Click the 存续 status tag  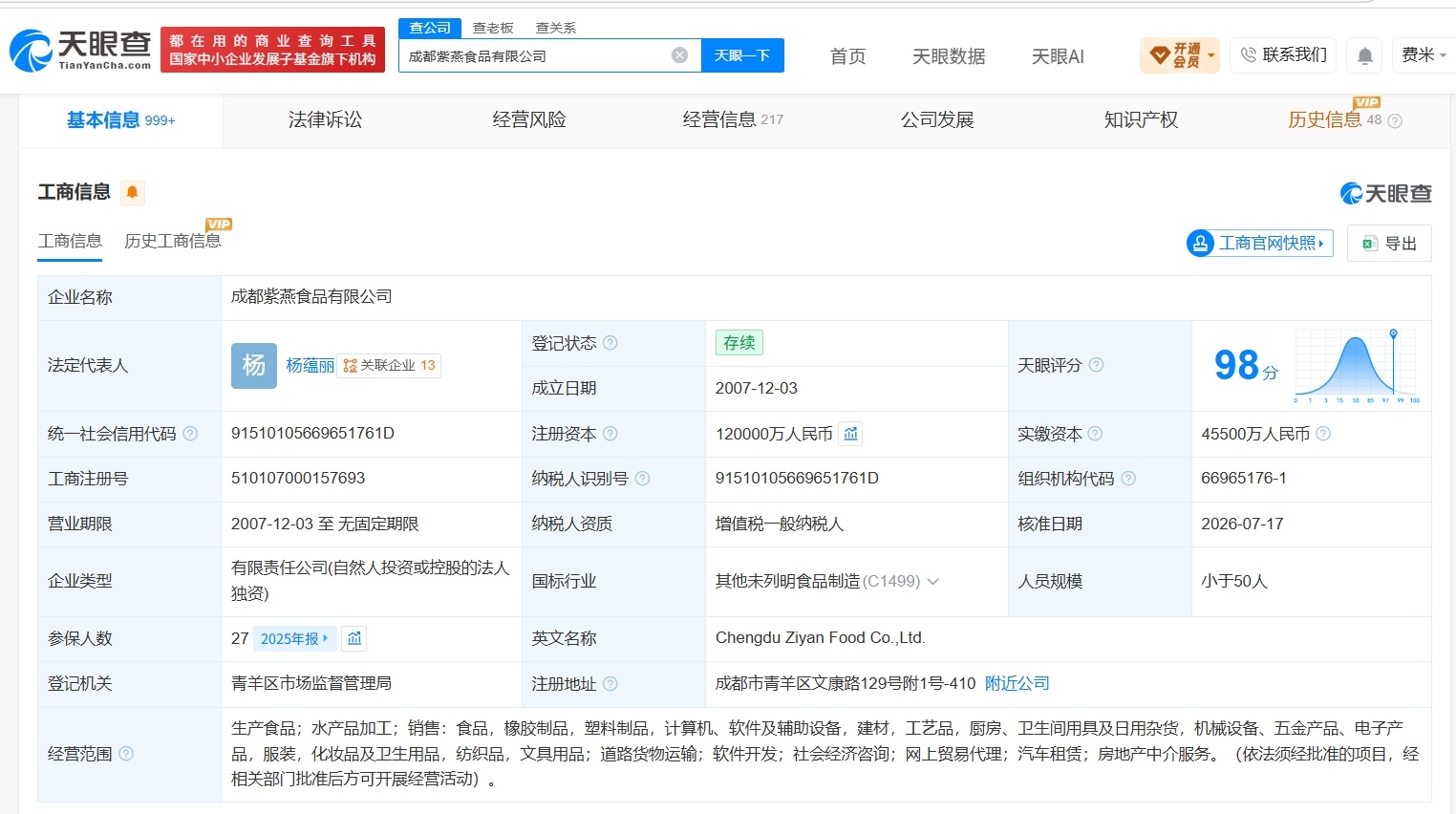pyautogui.click(x=739, y=343)
